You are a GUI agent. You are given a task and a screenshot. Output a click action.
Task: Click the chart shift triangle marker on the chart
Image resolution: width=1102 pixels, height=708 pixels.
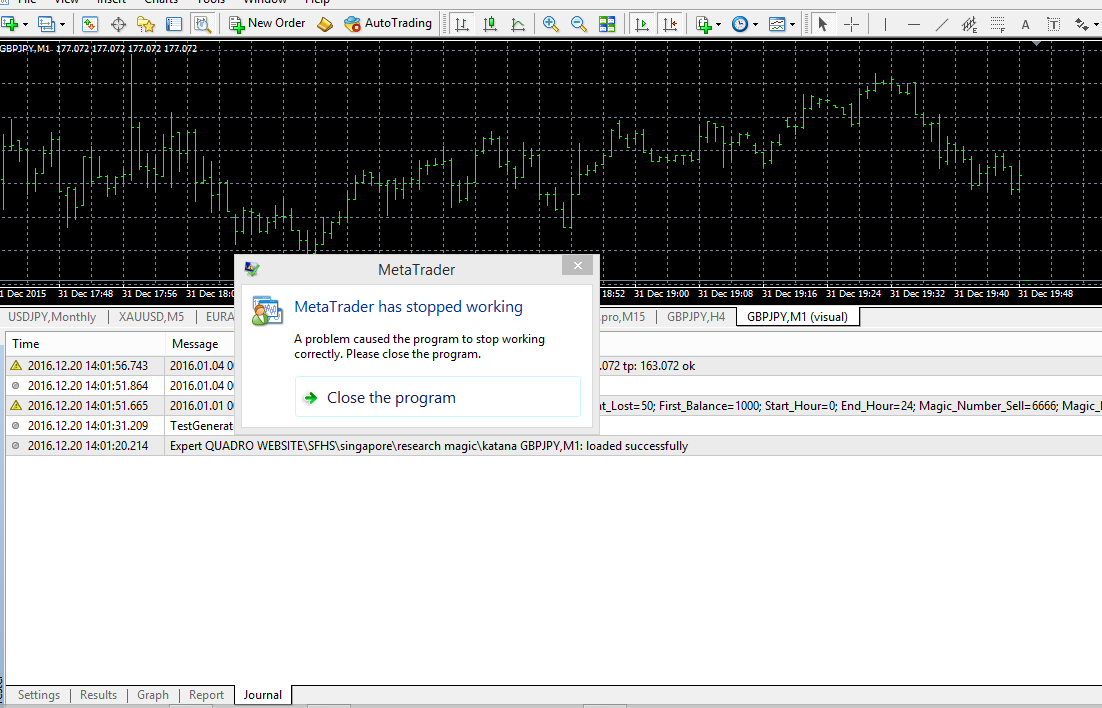point(1036,44)
